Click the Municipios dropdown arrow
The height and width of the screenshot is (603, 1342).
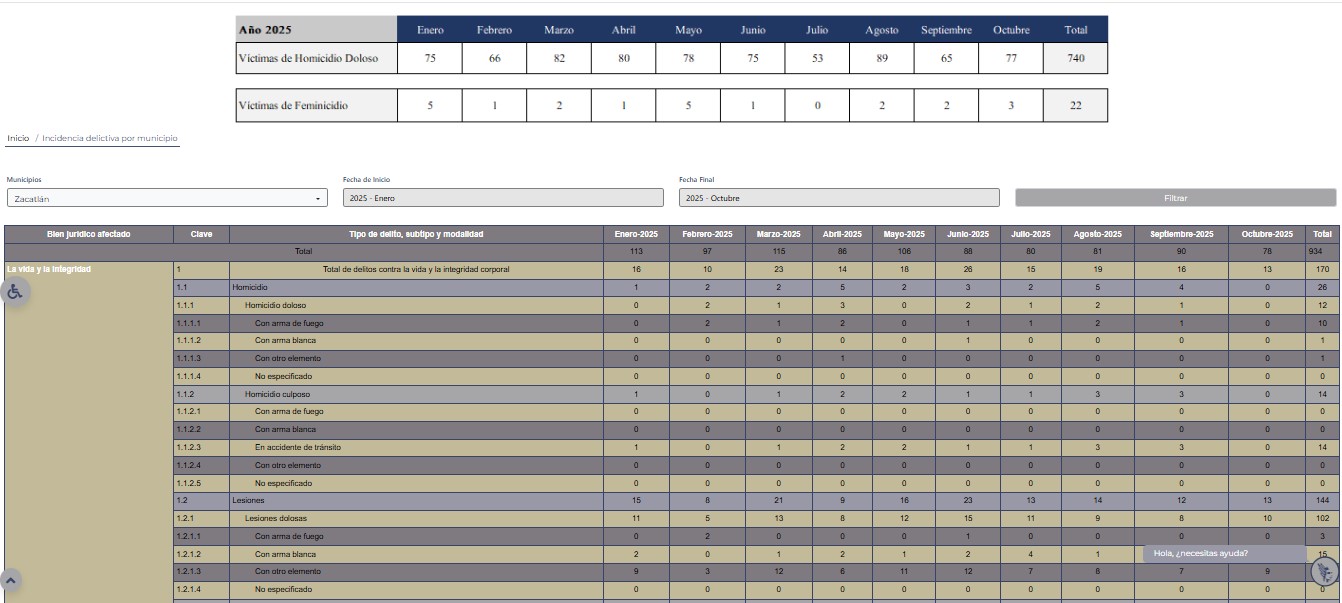pyautogui.click(x=318, y=198)
